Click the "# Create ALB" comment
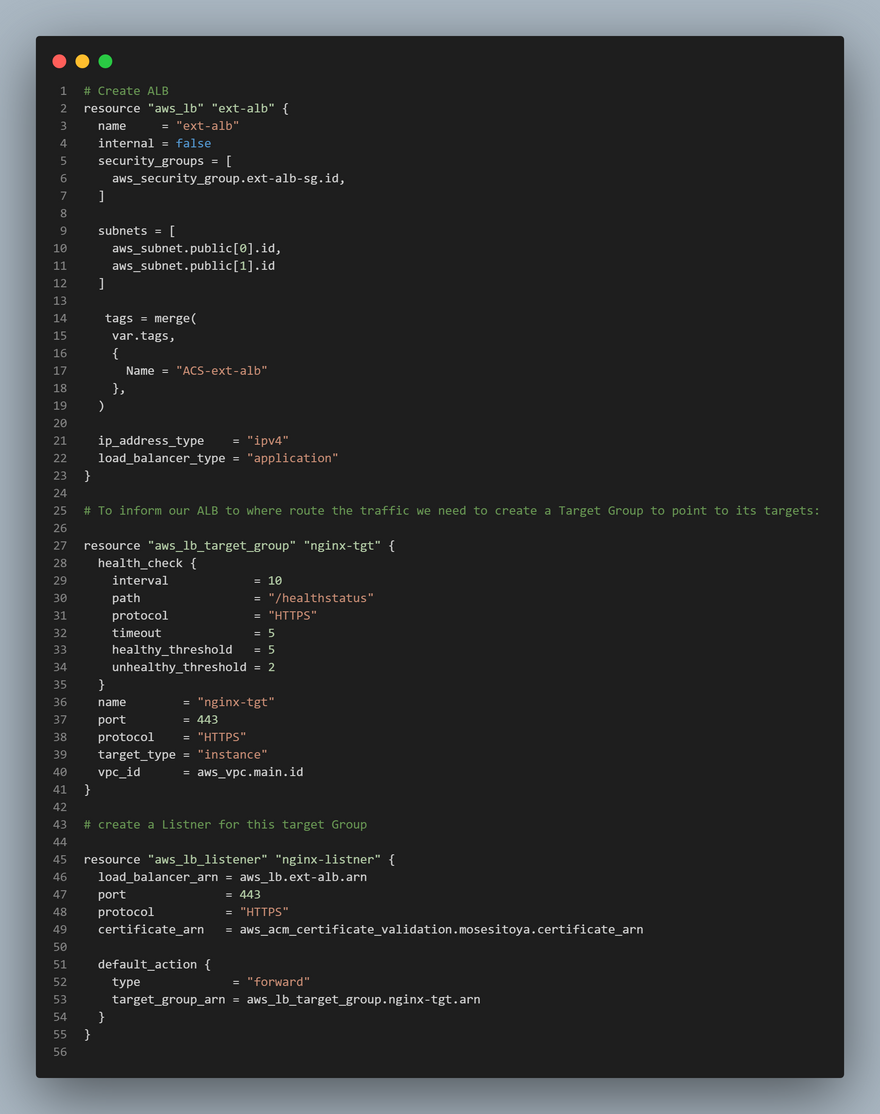The height and width of the screenshot is (1114, 880). tap(126, 91)
